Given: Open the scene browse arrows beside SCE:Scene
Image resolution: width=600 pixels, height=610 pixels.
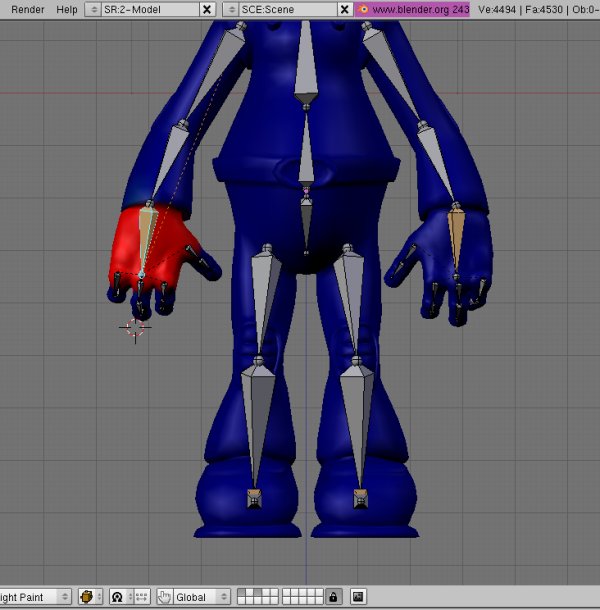Looking at the screenshot, I should tap(231, 9).
